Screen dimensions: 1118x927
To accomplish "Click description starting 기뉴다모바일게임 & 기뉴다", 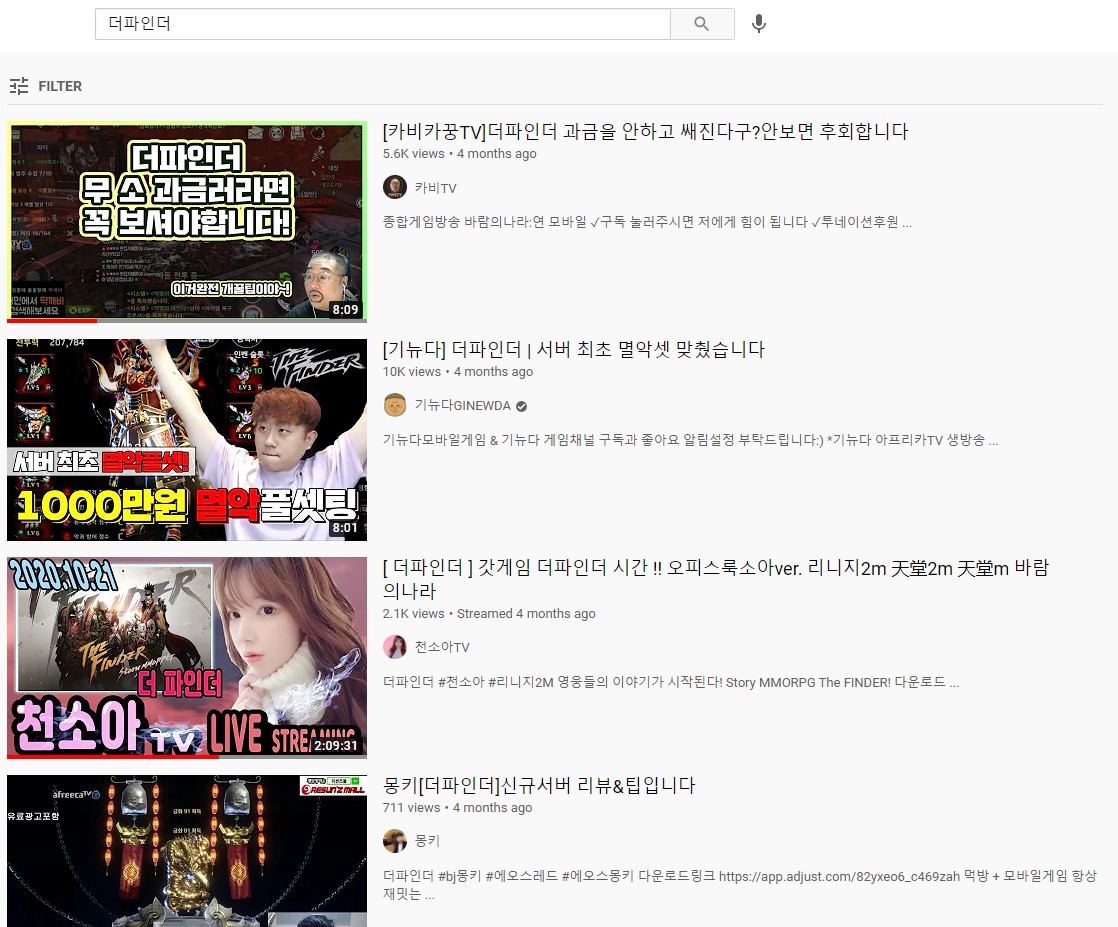I will [x=690, y=440].
